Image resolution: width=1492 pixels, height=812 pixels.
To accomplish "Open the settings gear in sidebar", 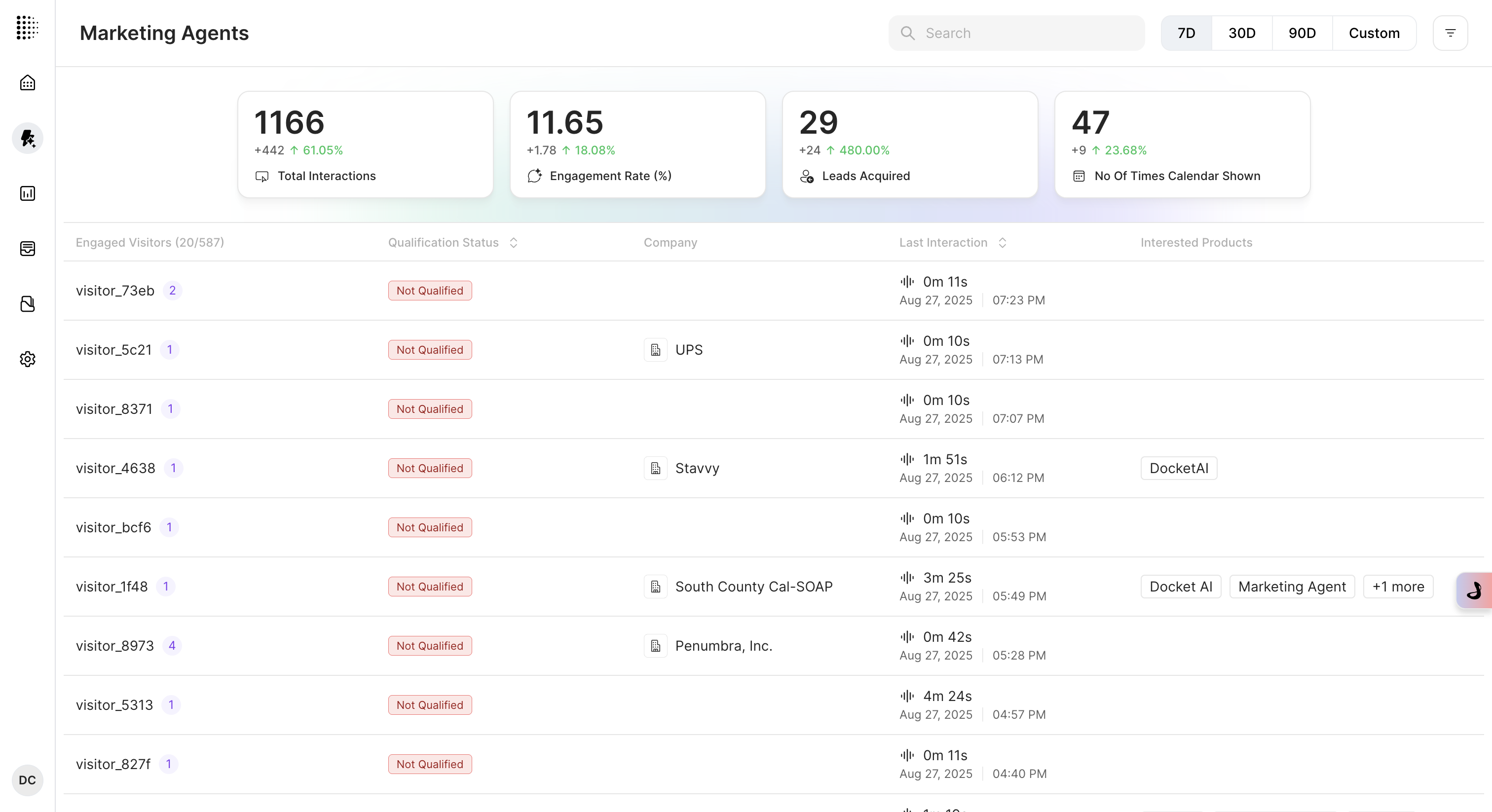I will [x=27, y=359].
